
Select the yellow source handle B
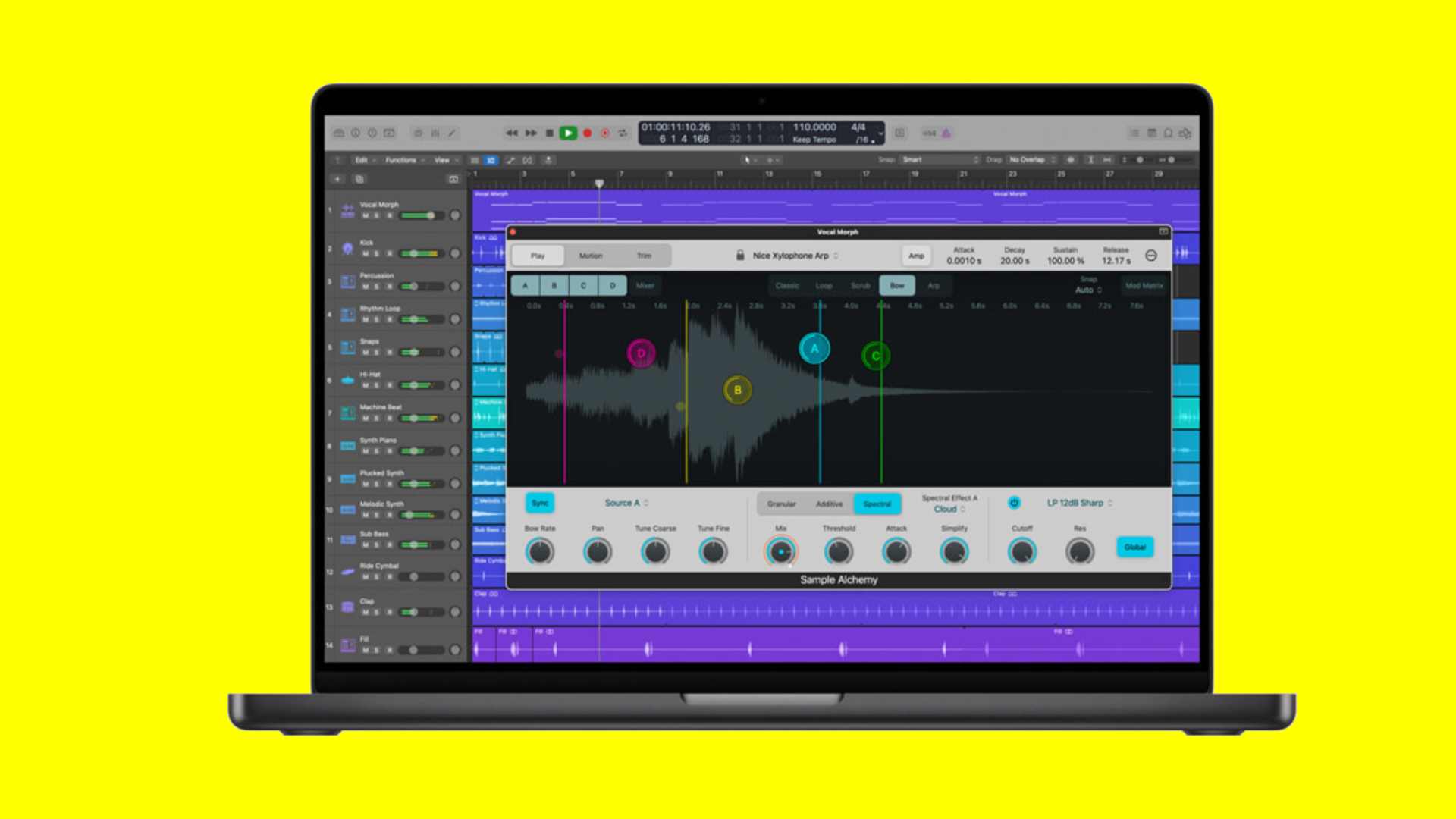738,391
